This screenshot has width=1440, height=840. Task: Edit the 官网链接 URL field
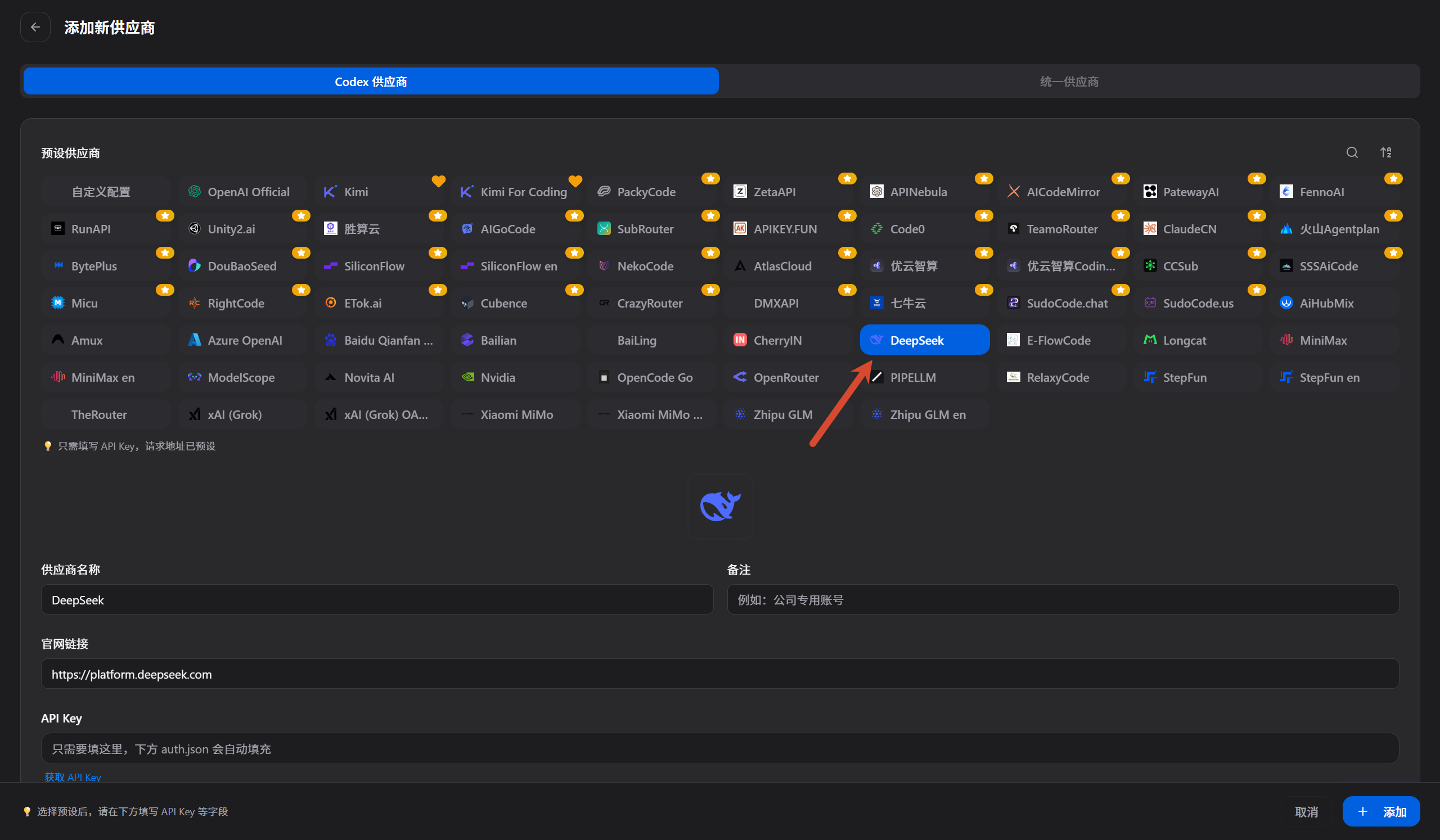[x=720, y=674]
